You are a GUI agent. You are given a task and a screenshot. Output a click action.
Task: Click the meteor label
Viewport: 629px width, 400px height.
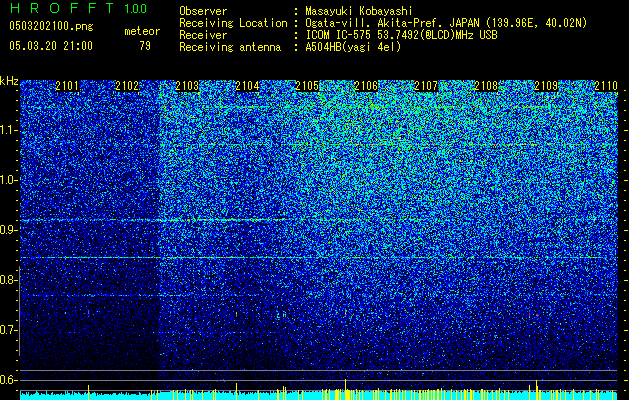click(142, 31)
